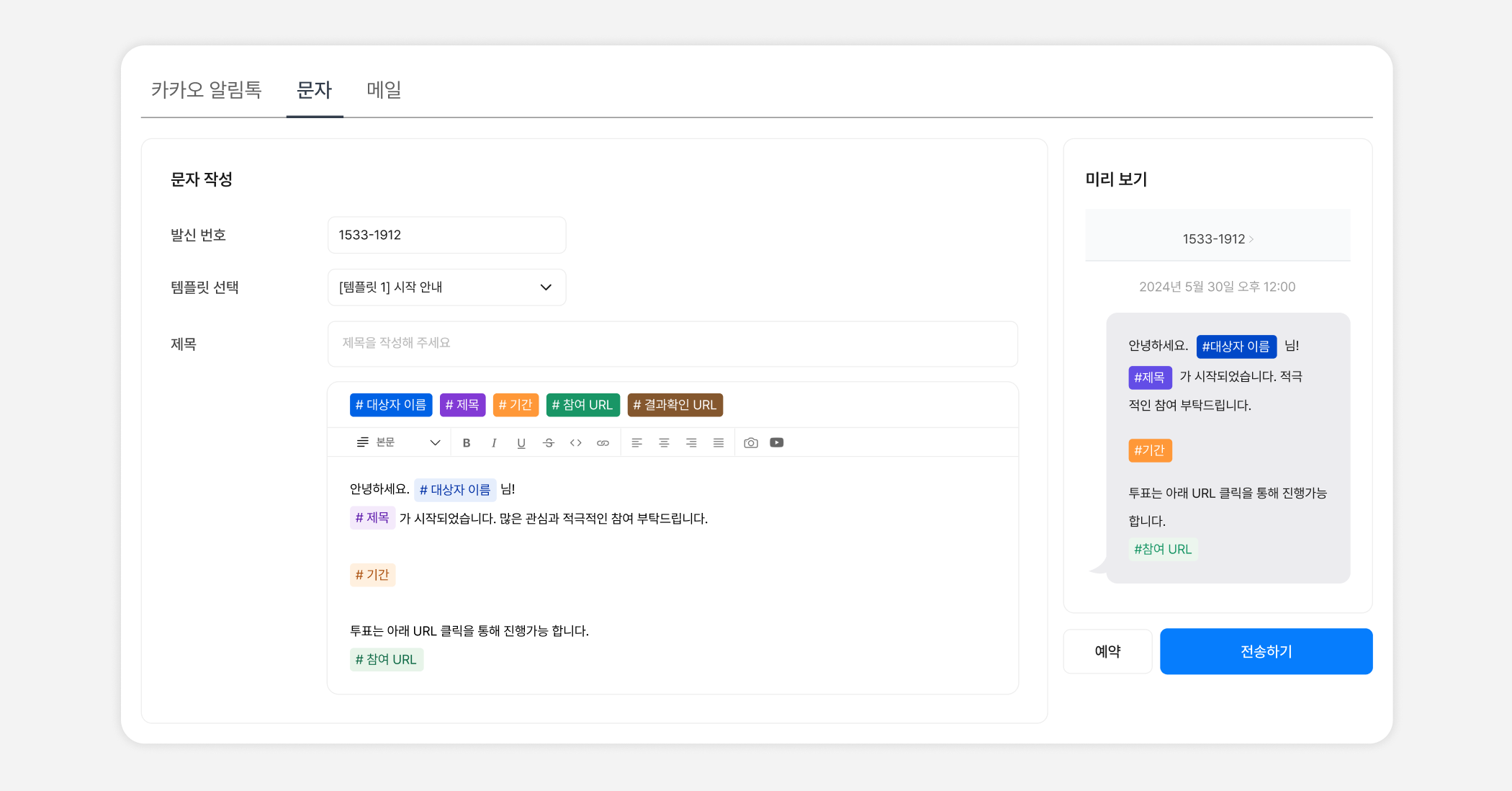Insert video using video icon
The height and width of the screenshot is (791, 1512).
point(777,443)
